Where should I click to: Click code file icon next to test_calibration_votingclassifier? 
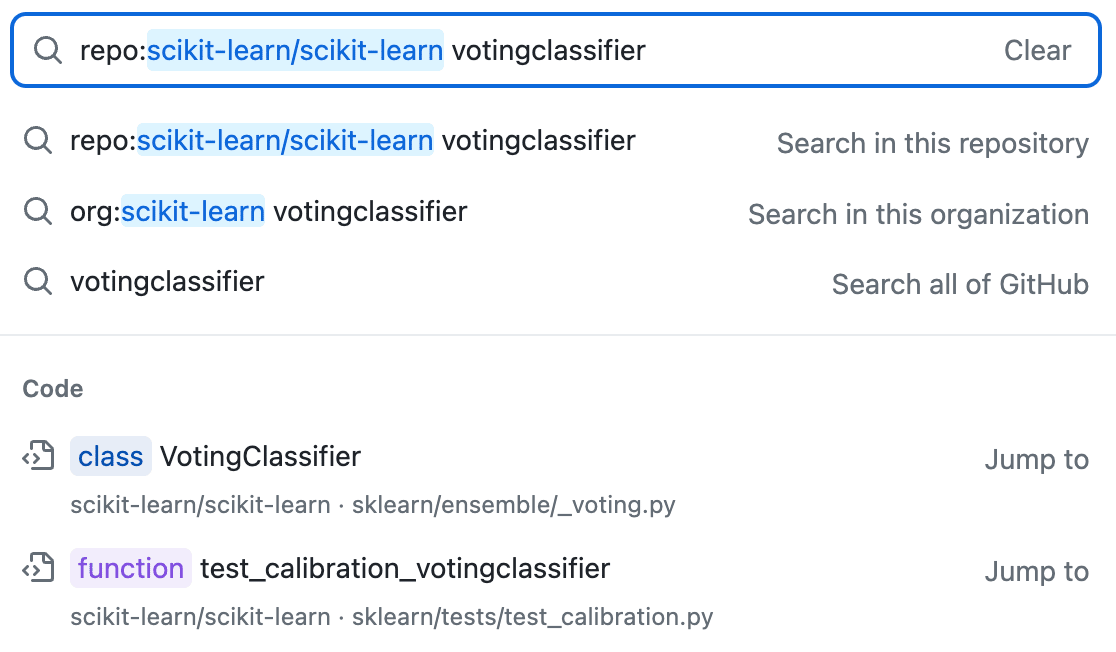coord(38,567)
